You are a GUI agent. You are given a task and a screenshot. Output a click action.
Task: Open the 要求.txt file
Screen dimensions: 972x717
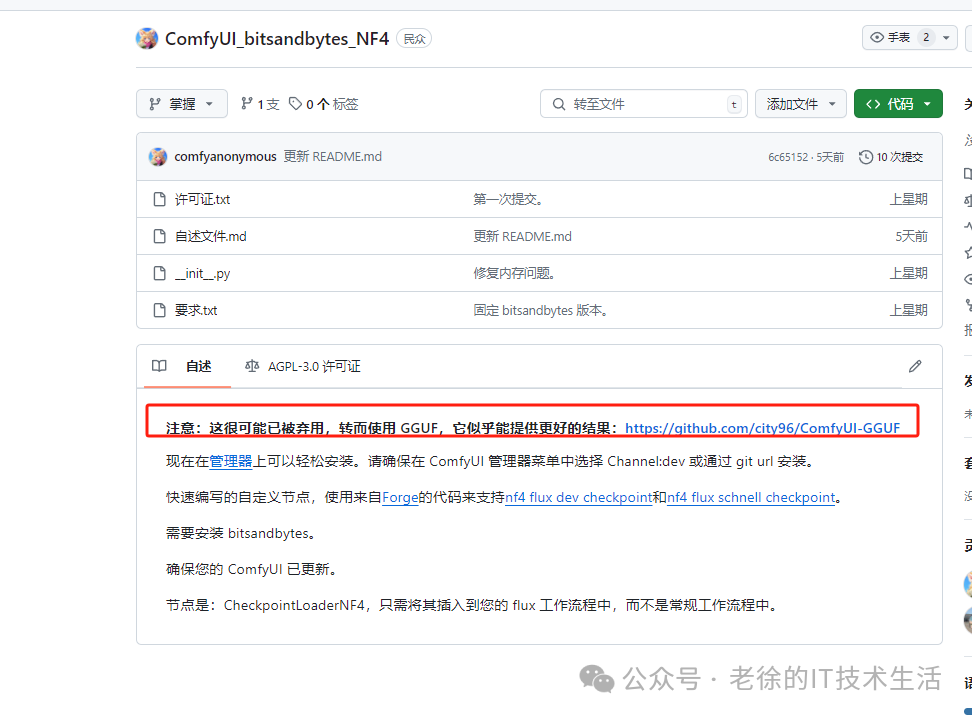point(196,310)
